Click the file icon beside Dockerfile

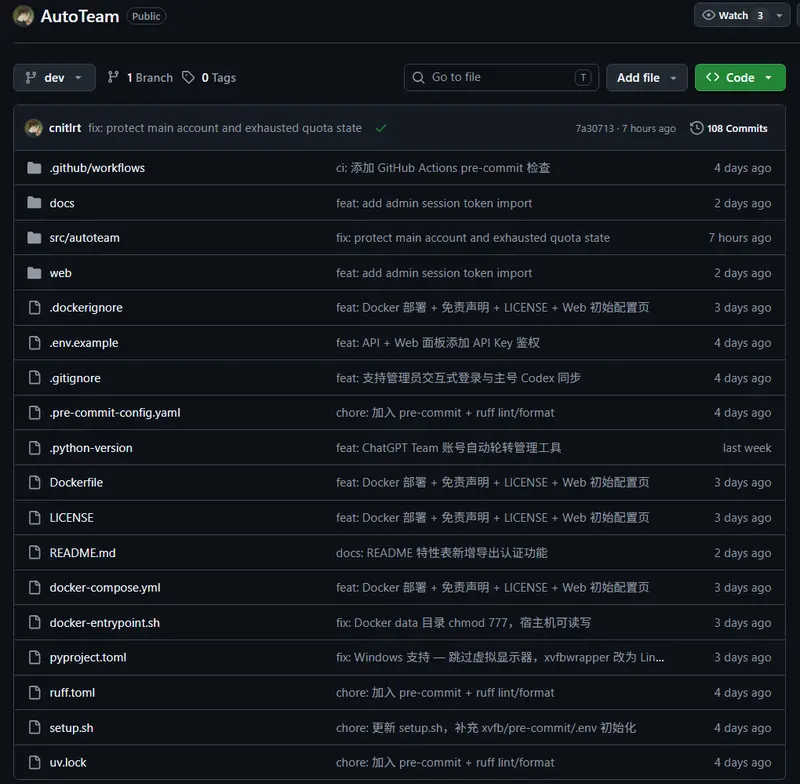(x=35, y=483)
